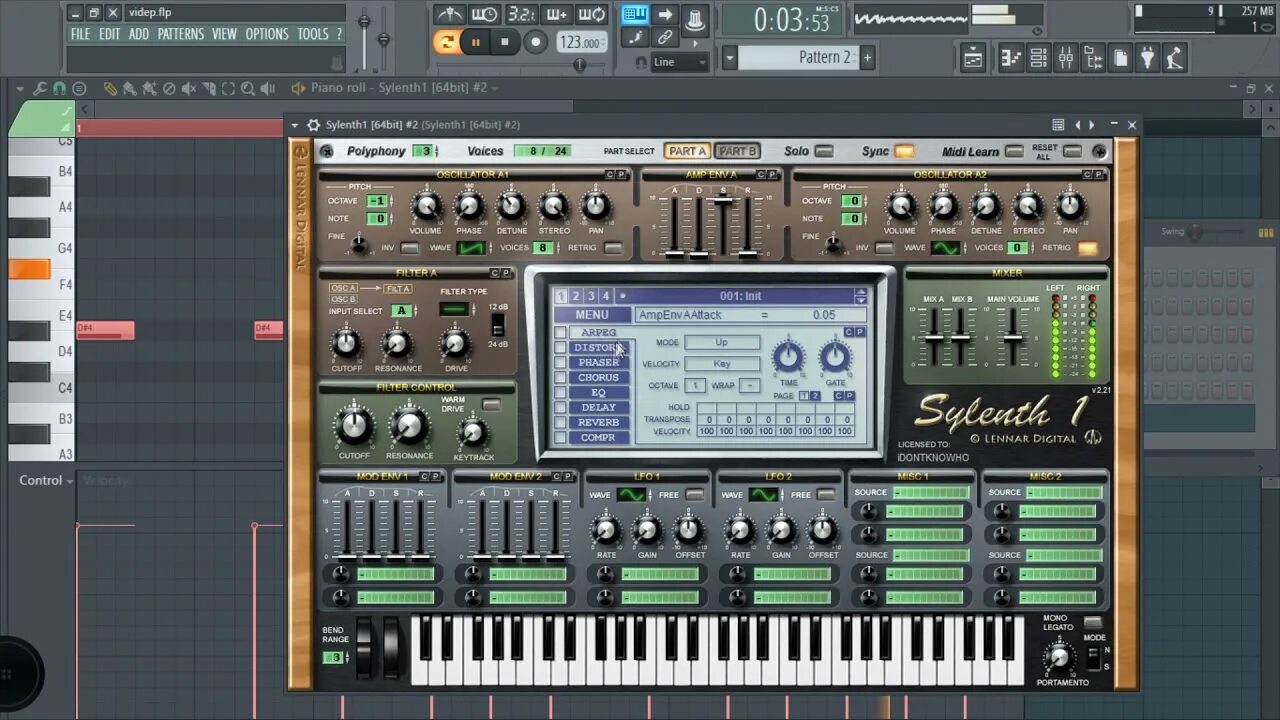The width and height of the screenshot is (1280, 720).
Task: Click the Stop playback button
Action: tap(504, 42)
